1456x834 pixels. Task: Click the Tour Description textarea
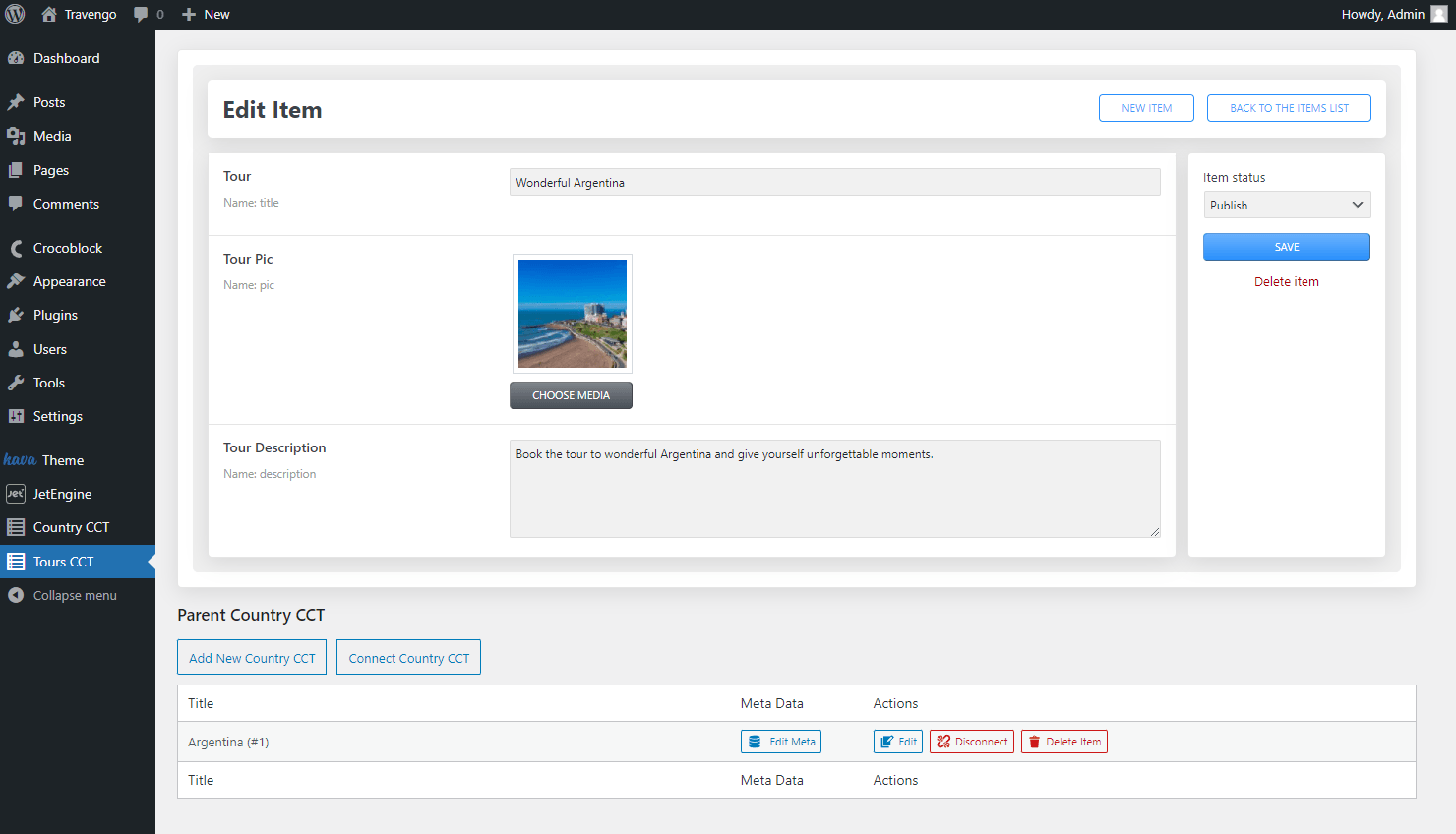click(x=835, y=489)
